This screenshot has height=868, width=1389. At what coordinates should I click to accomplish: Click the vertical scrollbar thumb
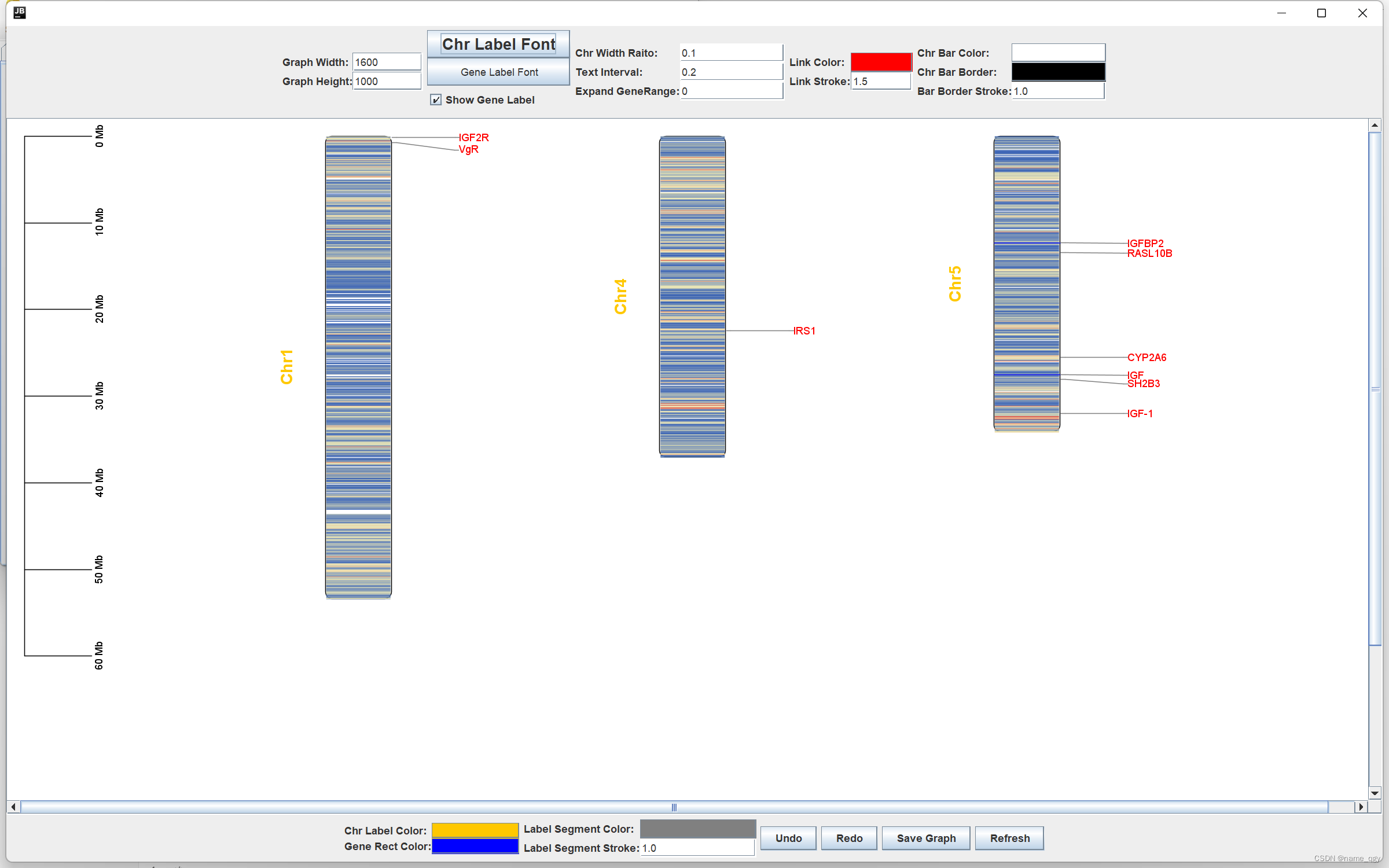[1375, 389]
